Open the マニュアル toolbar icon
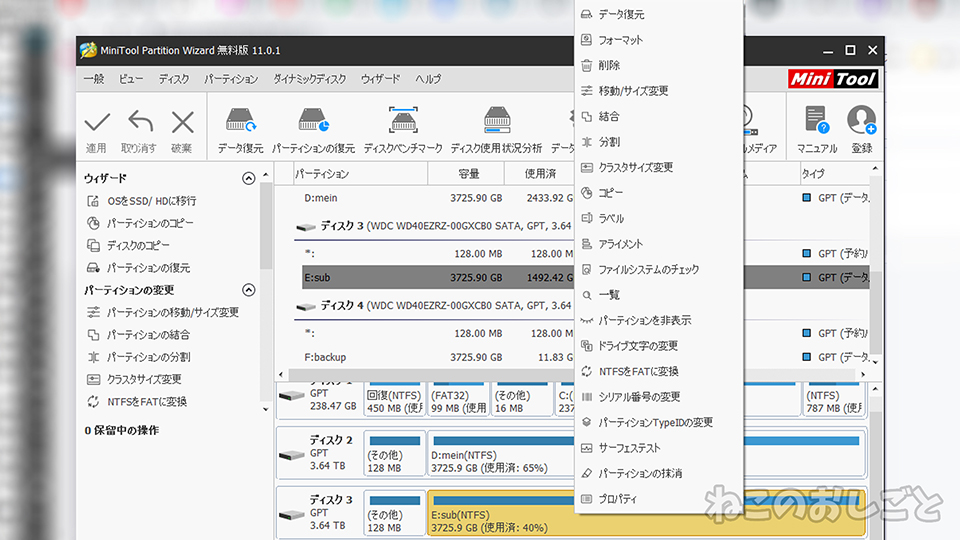 (817, 119)
